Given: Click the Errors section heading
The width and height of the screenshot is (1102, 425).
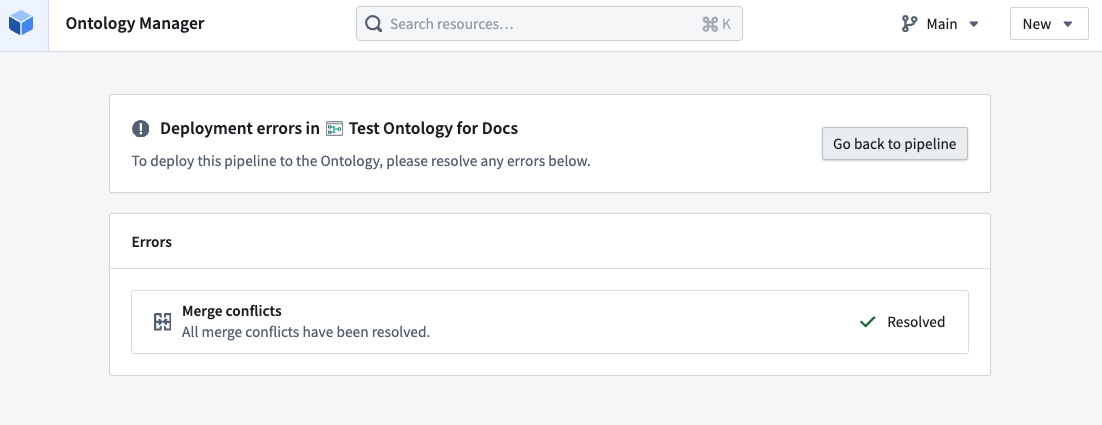Looking at the screenshot, I should coord(152,242).
